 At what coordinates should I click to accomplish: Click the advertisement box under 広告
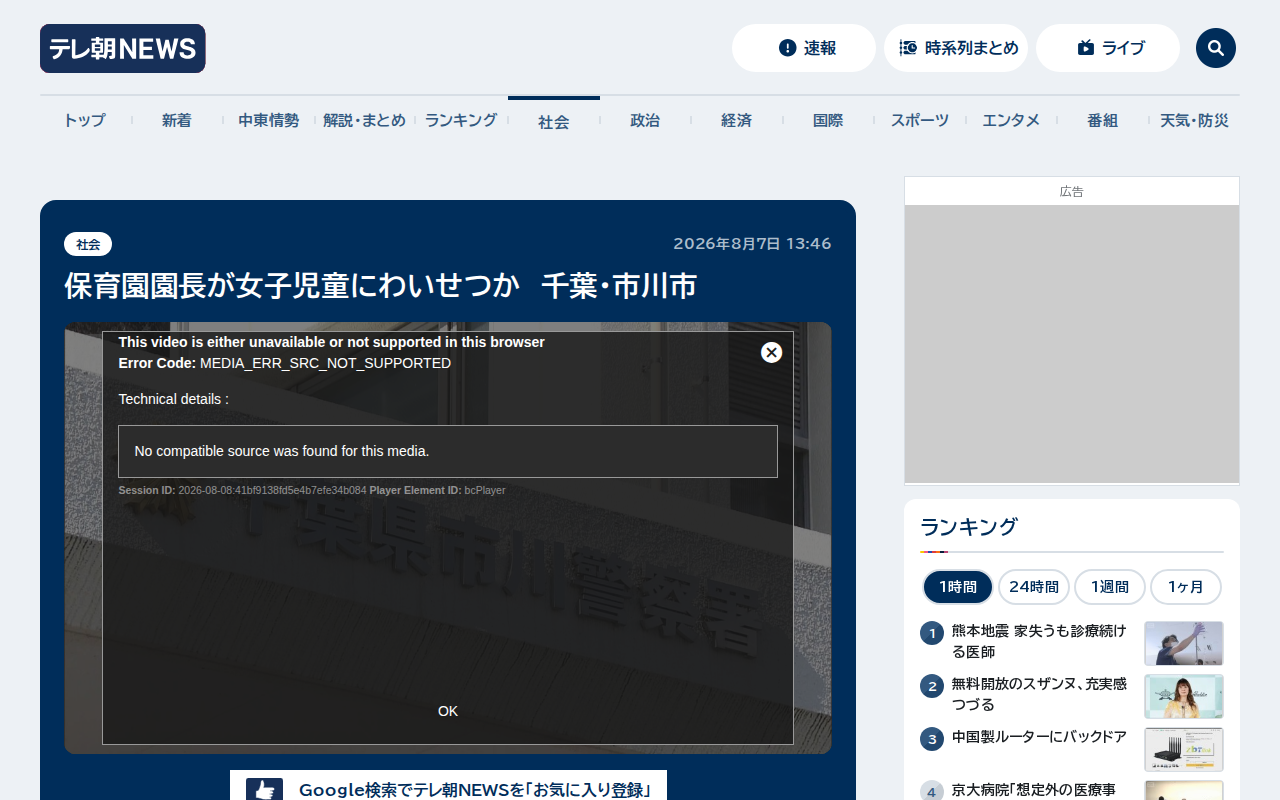point(1072,344)
